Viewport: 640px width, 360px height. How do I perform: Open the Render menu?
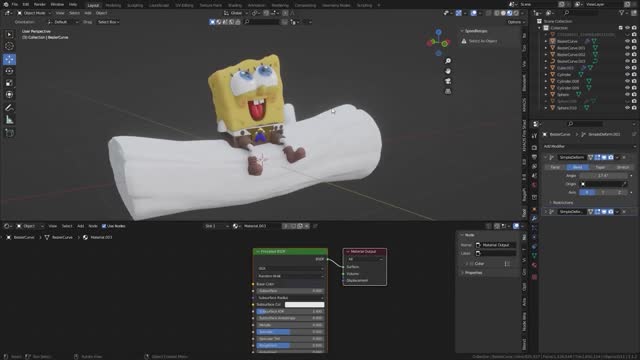tap(40, 4)
